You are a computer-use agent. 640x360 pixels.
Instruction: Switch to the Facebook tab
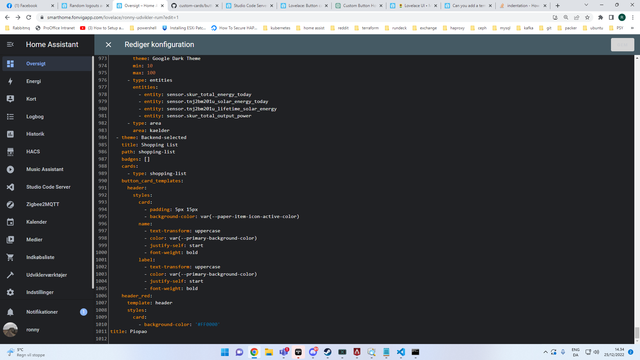[30, 6]
